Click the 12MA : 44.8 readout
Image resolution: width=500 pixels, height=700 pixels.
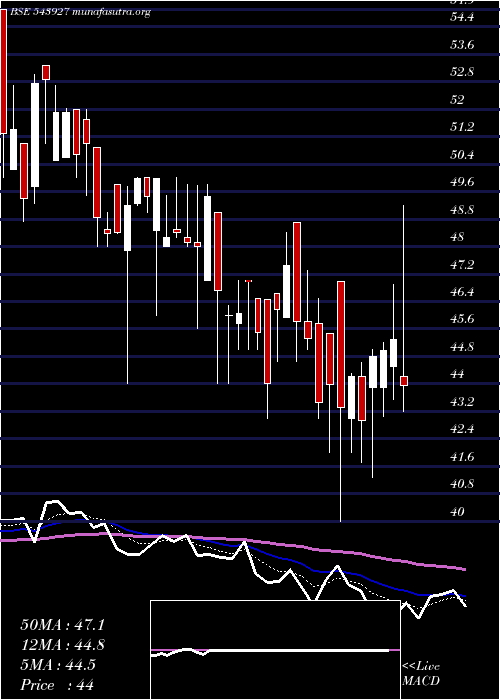pos(62,645)
